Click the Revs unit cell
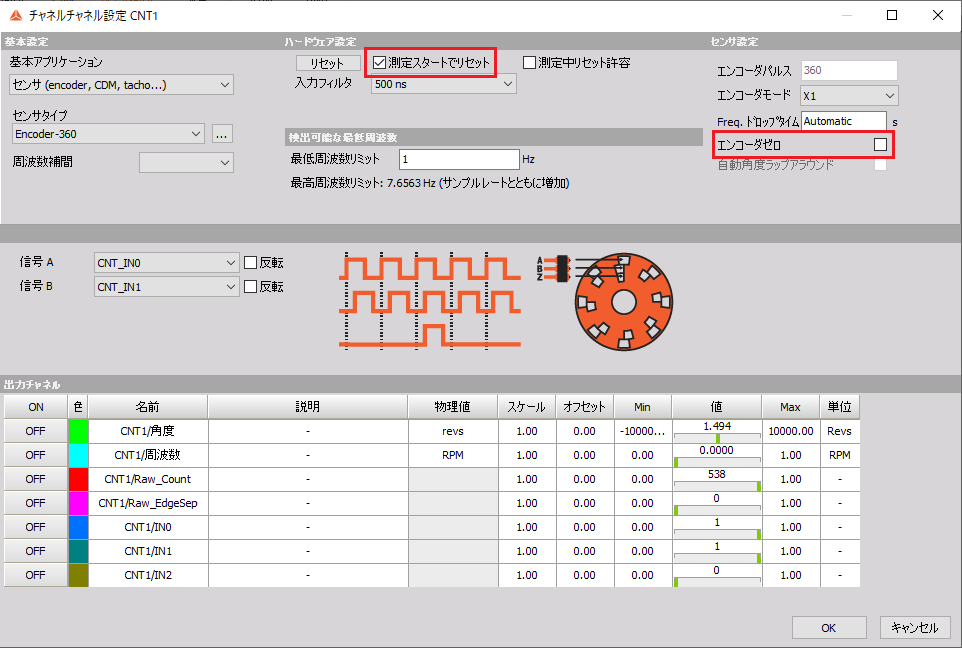 pos(839,431)
